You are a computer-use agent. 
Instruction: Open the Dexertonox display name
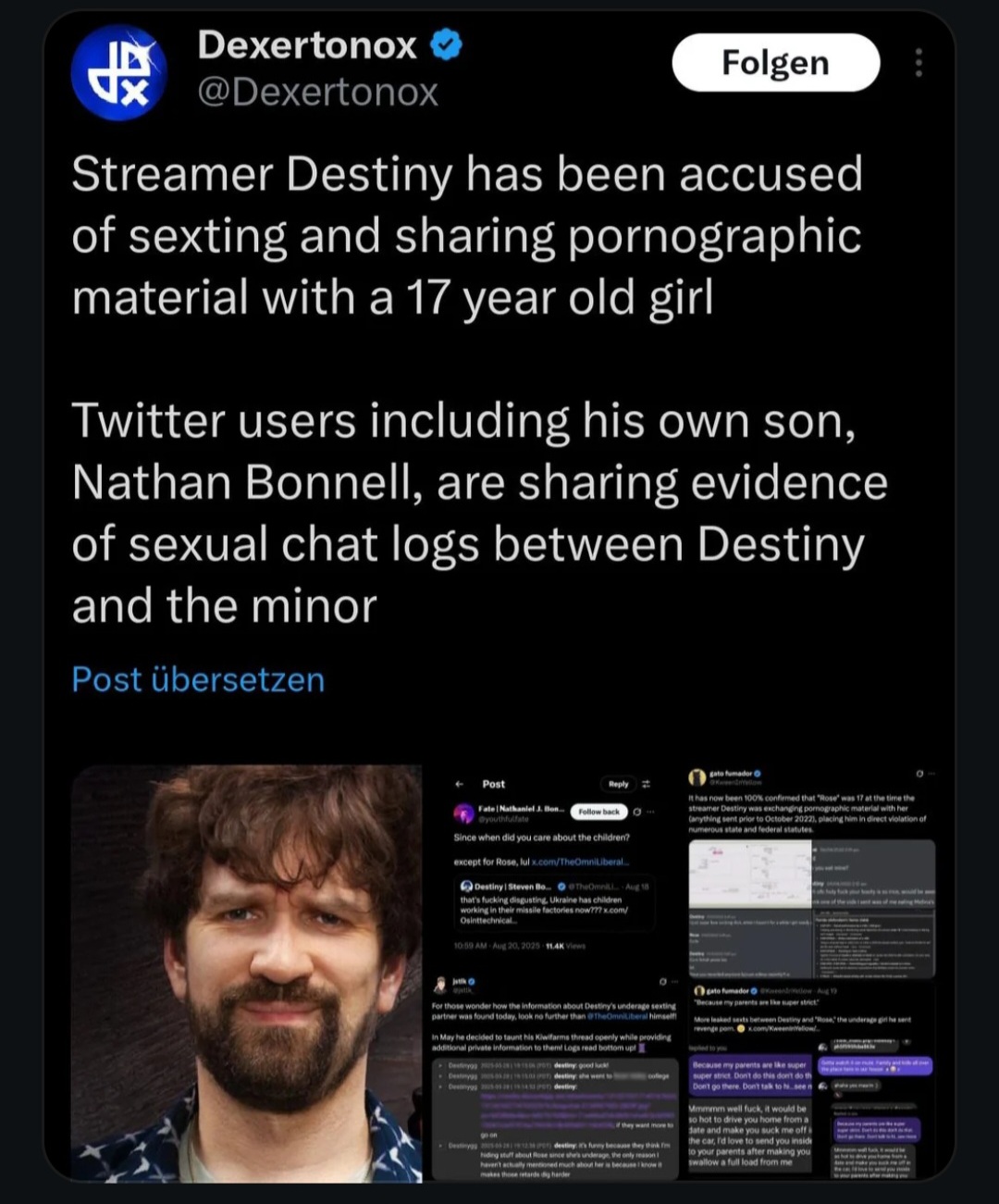coord(307,45)
